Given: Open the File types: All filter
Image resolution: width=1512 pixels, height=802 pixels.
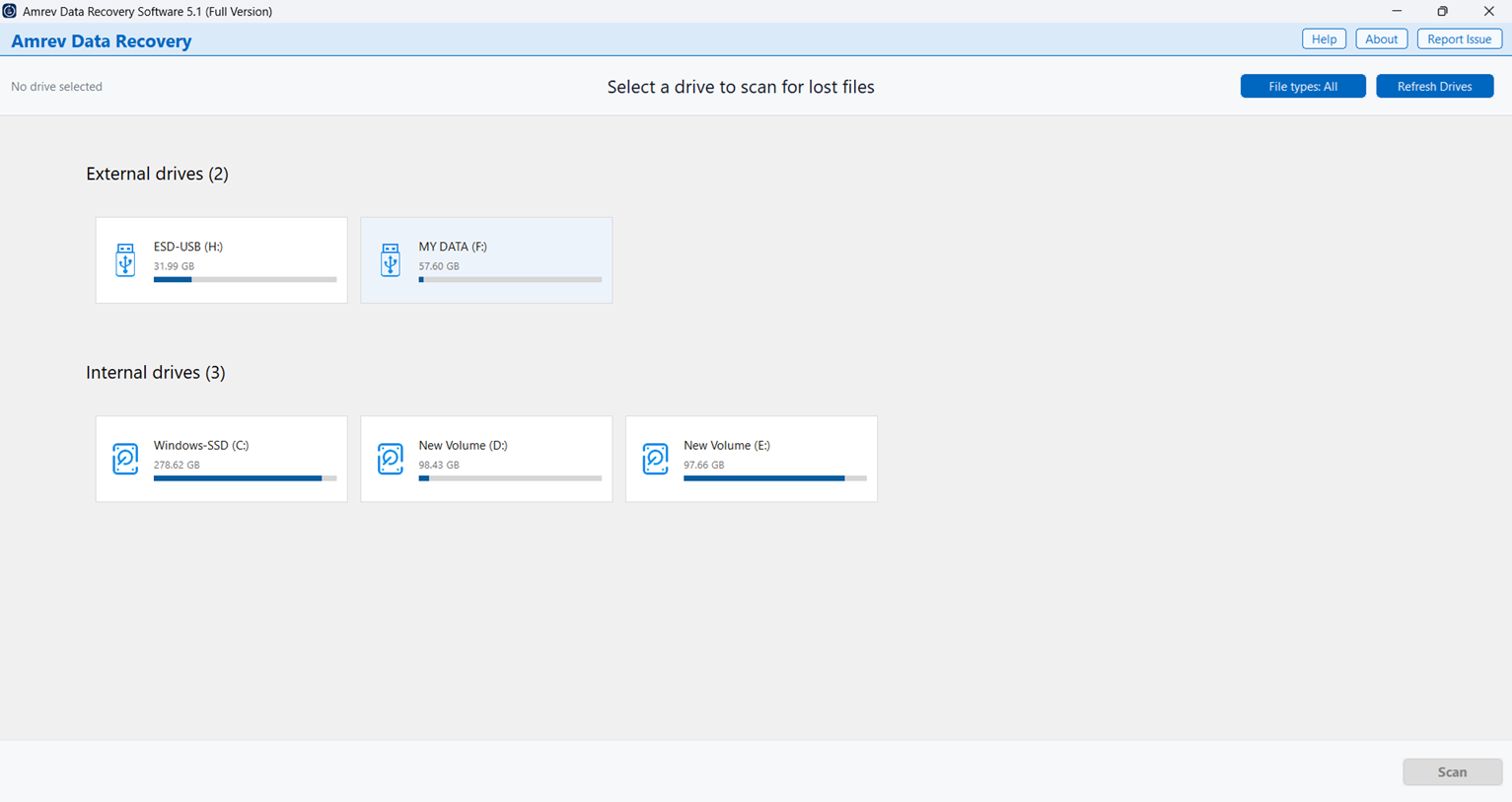Looking at the screenshot, I should [1303, 86].
